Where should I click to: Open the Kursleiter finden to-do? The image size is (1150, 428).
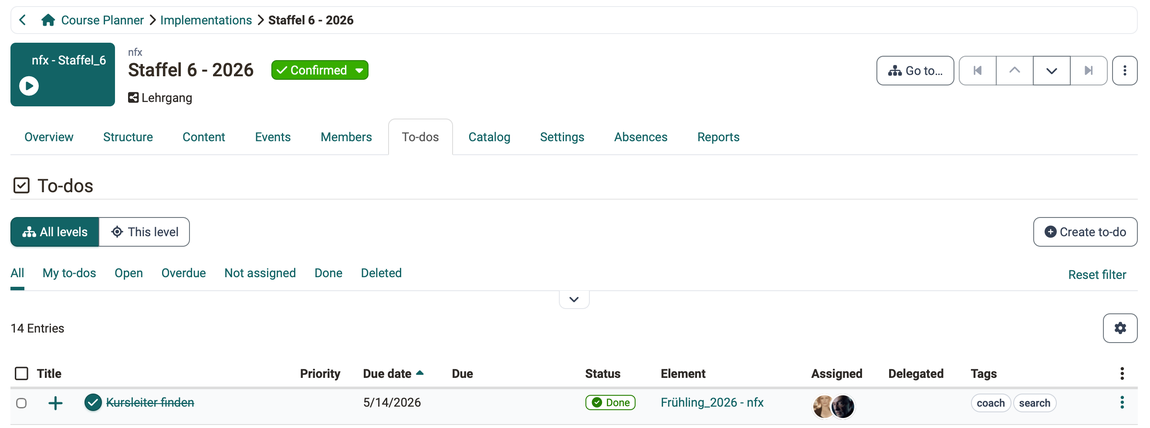click(150, 402)
